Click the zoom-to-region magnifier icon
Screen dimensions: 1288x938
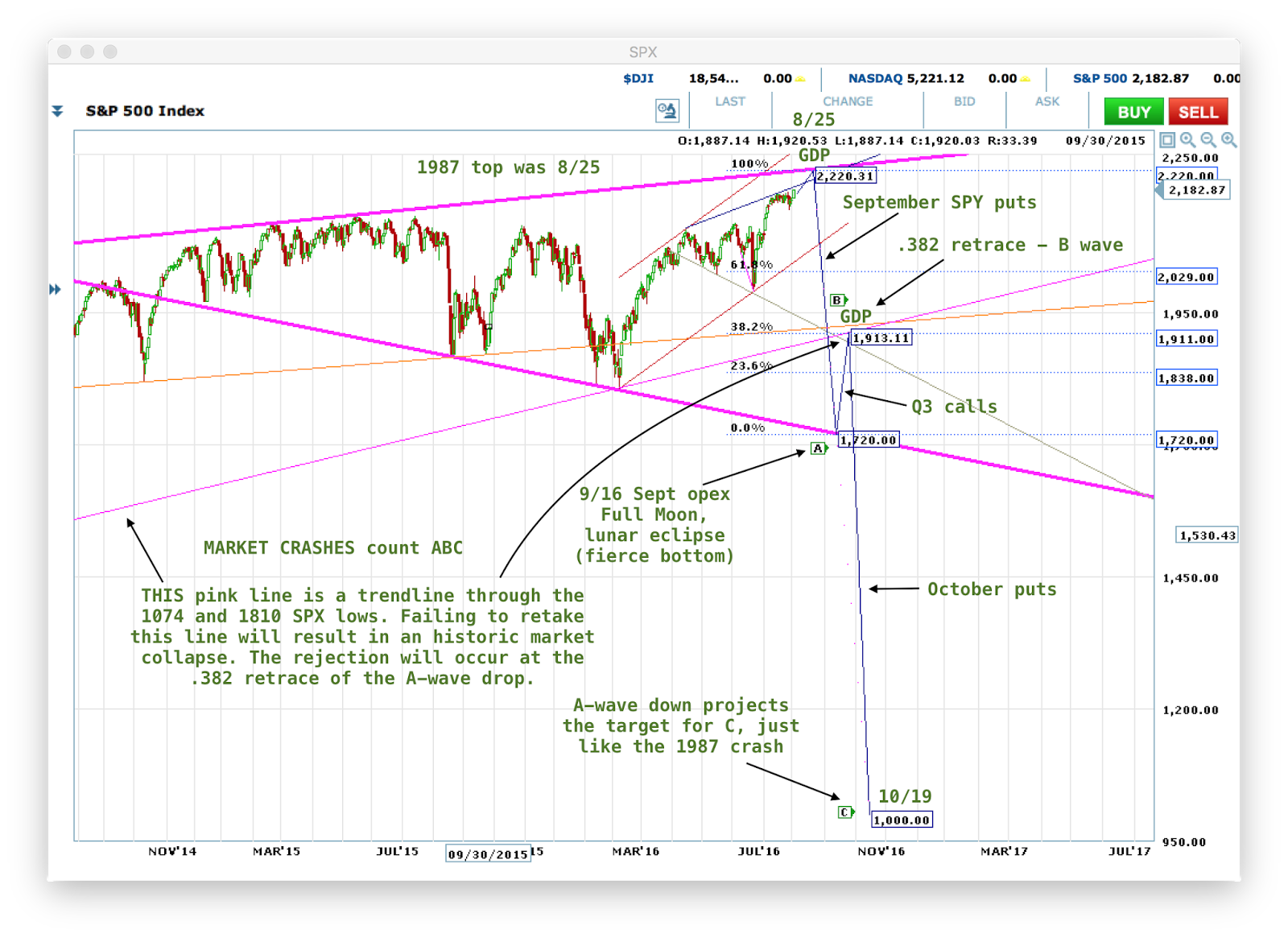[x=1187, y=139]
